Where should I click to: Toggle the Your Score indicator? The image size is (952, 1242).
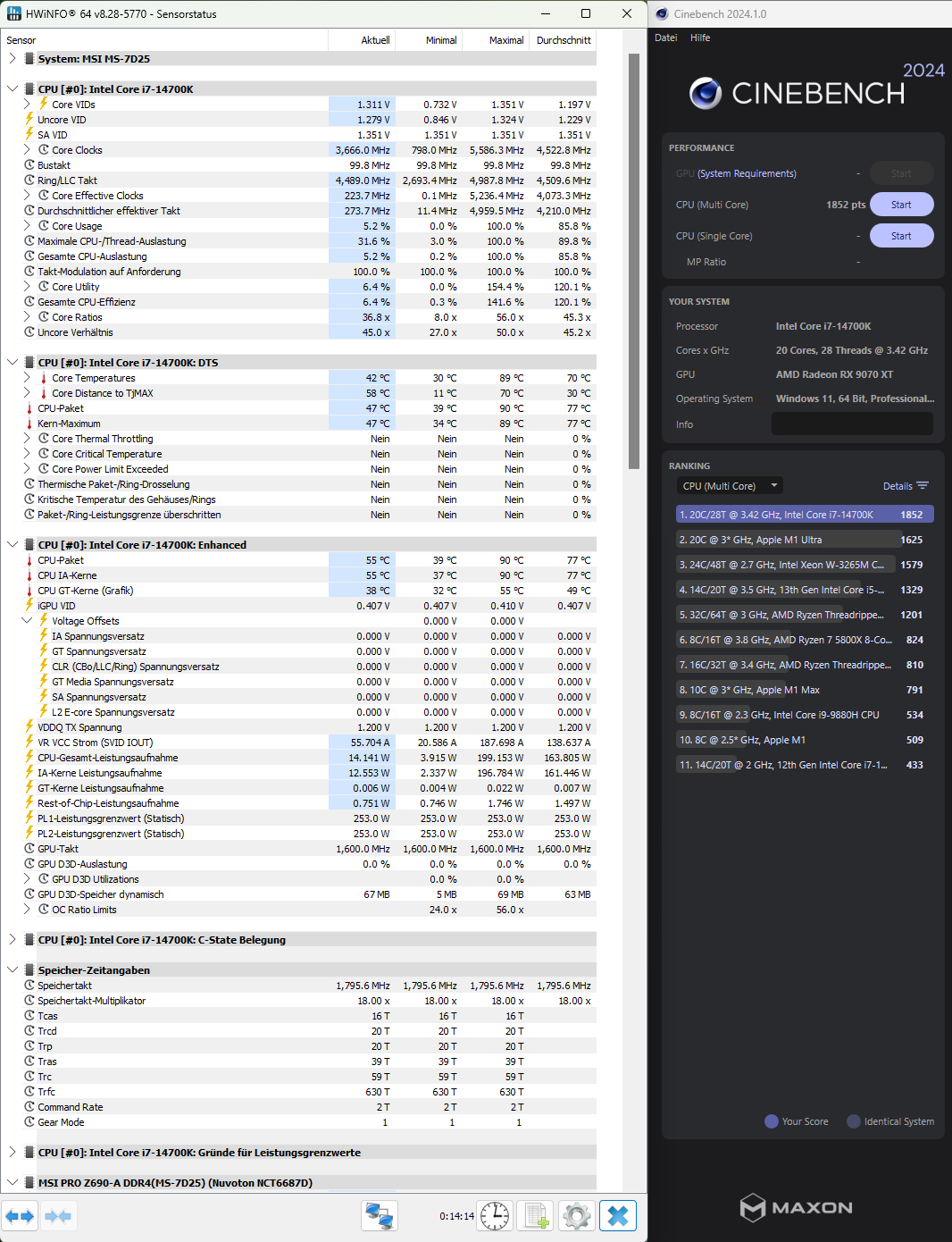pos(770,1120)
